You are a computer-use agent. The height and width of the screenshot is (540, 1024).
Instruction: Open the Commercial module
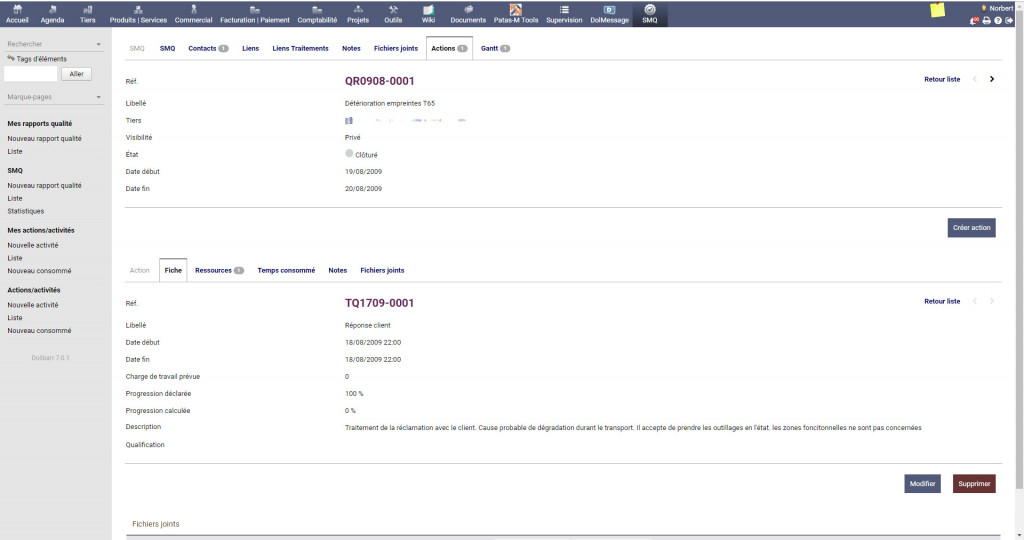click(x=193, y=14)
